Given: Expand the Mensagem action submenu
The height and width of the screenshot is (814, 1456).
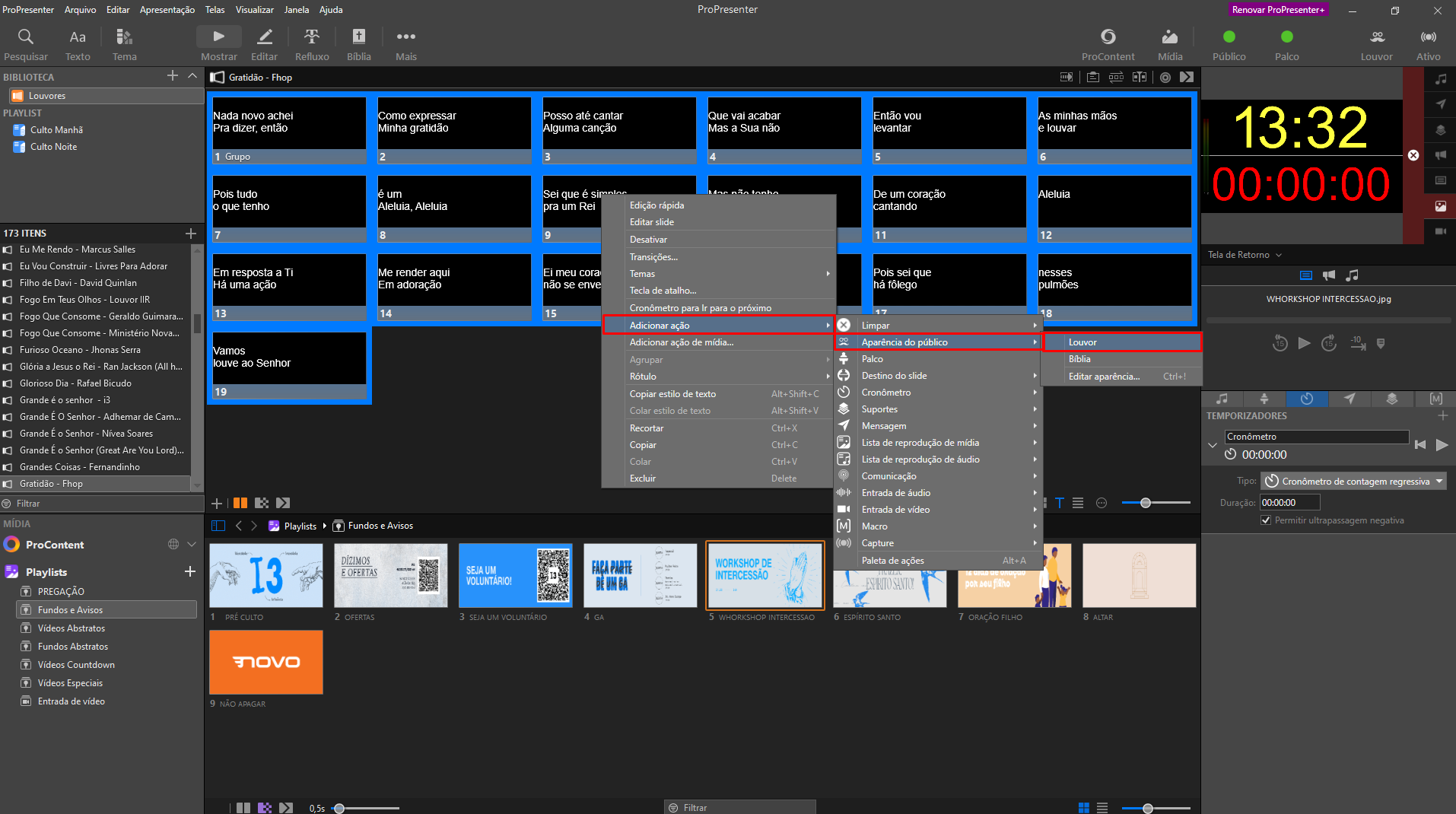Looking at the screenshot, I should 938,426.
